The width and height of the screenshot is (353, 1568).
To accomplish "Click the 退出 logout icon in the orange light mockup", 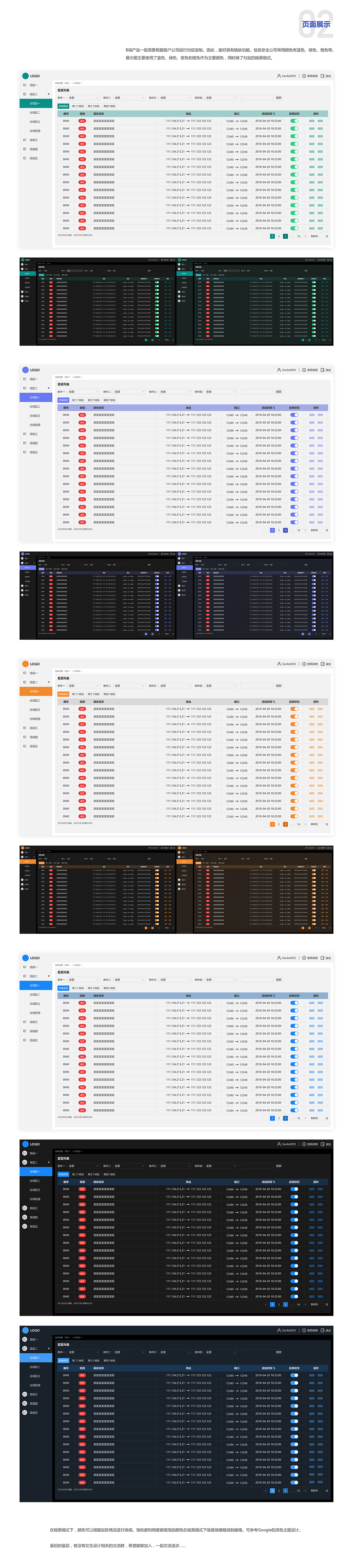I will [x=323, y=664].
